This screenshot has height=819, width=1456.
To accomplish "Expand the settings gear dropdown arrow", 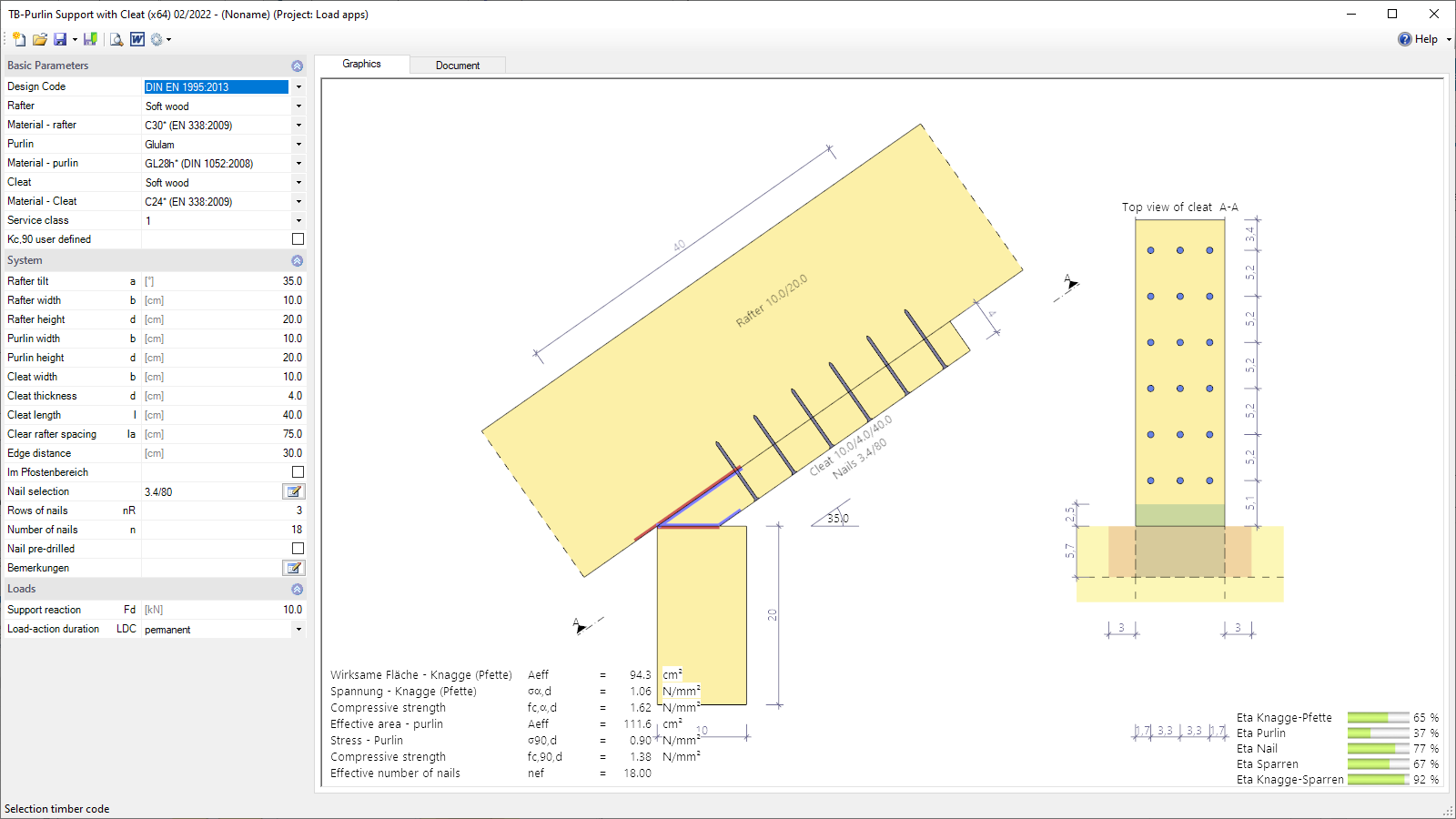I will tap(169, 40).
